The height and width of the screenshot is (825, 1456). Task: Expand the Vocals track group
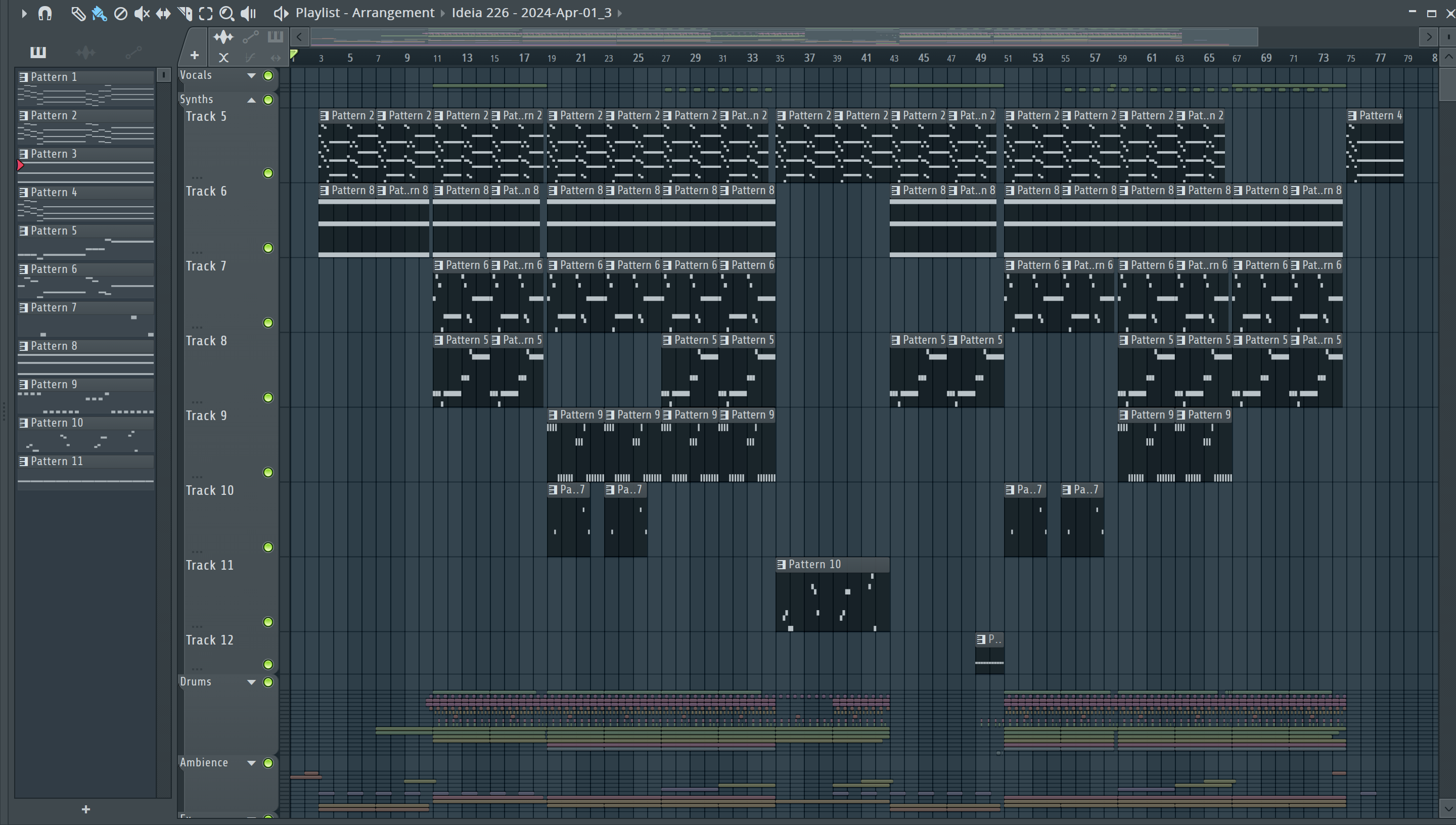point(251,75)
